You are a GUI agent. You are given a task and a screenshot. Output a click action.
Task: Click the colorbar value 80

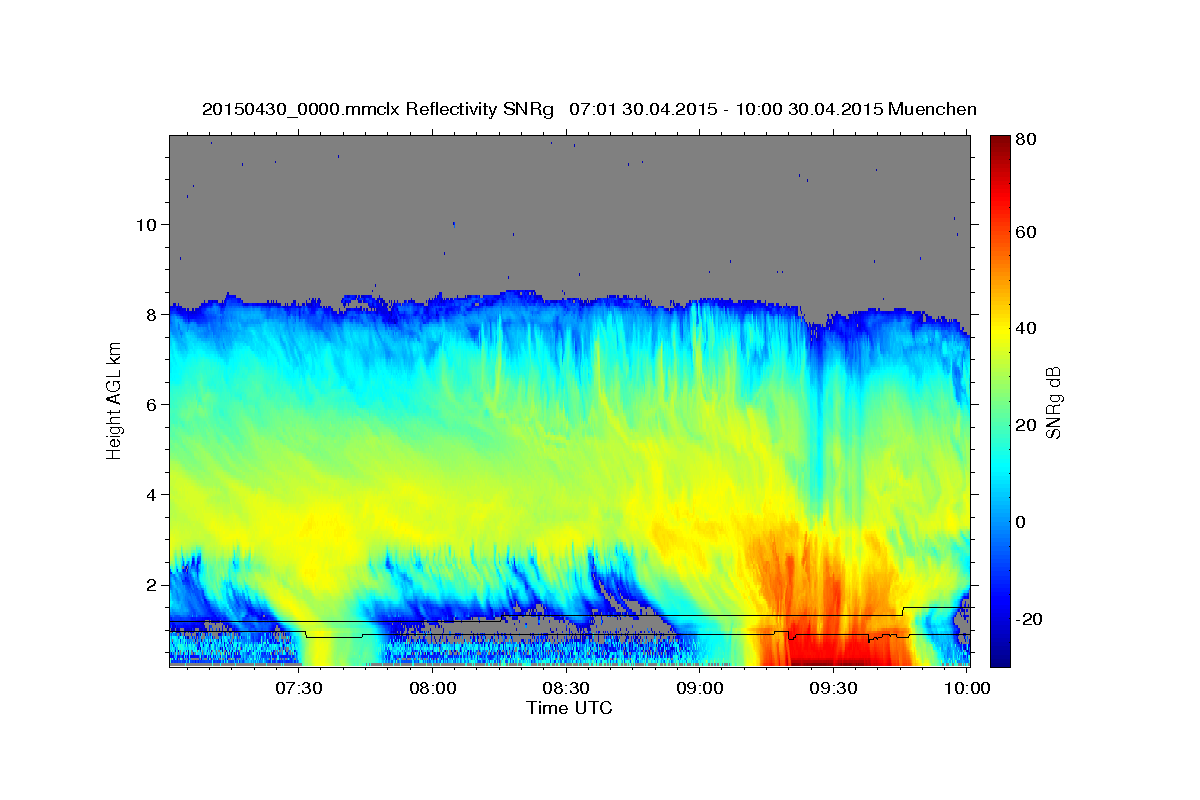pyautogui.click(x=1025, y=141)
